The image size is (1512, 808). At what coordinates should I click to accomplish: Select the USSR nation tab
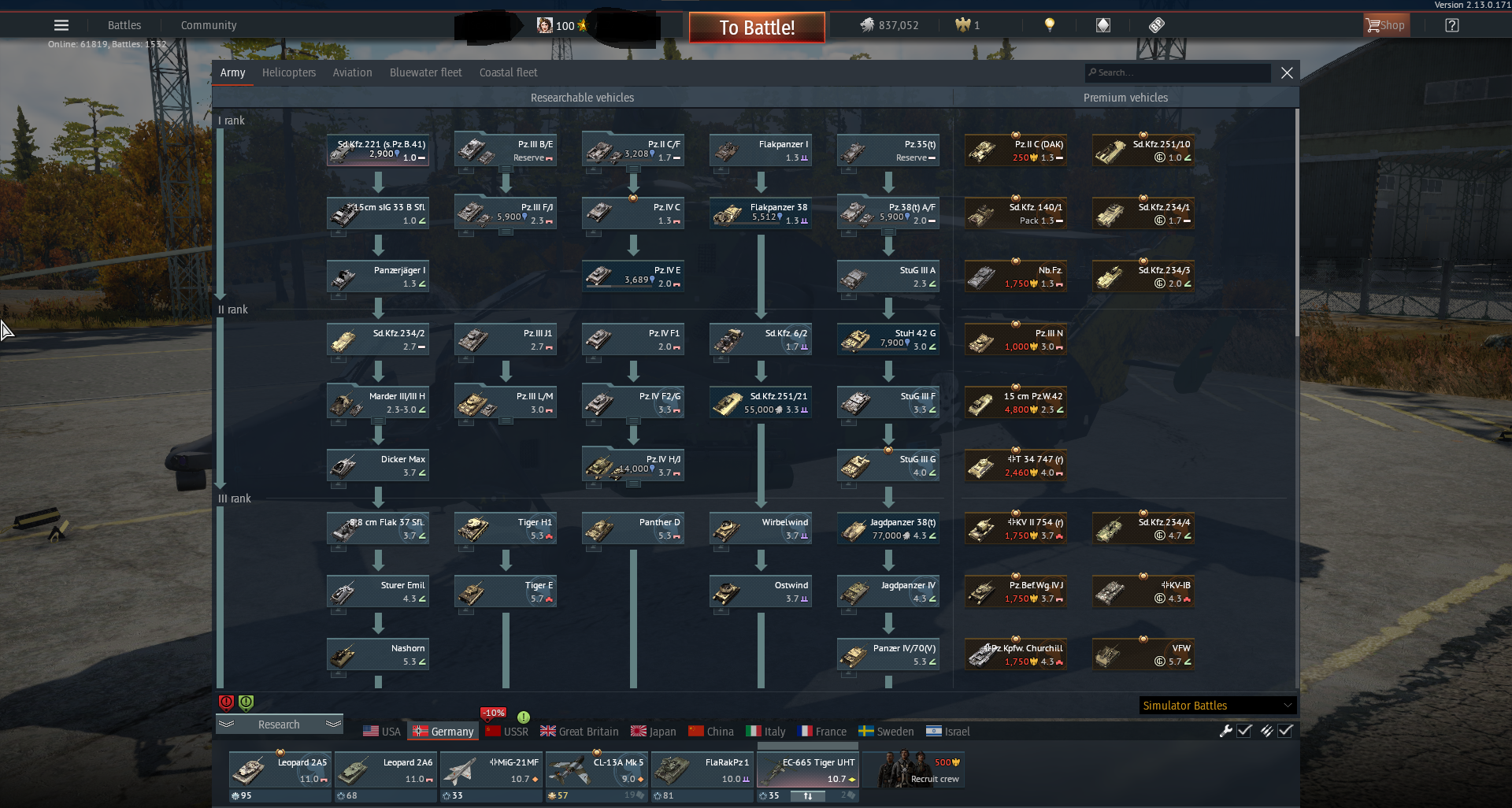tap(507, 732)
